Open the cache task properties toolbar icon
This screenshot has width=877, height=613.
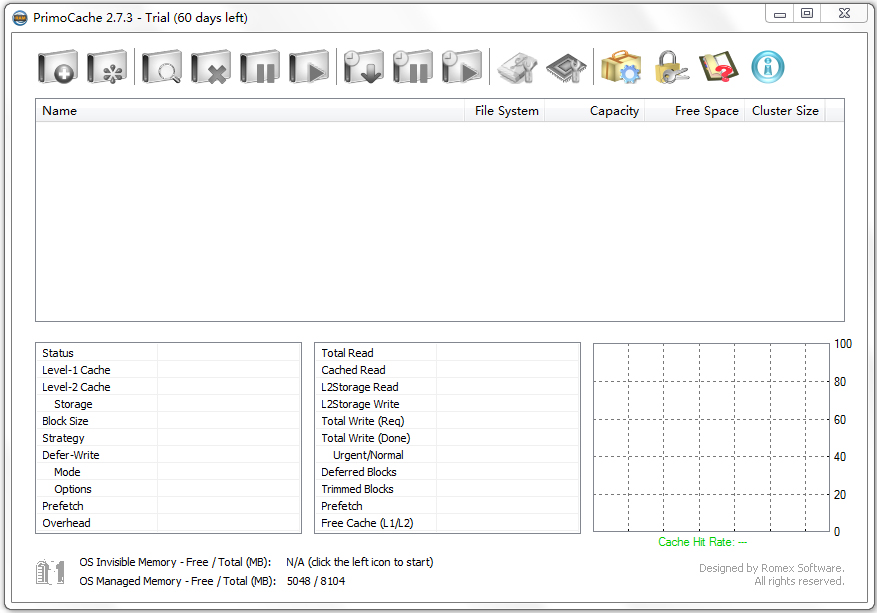[107, 68]
